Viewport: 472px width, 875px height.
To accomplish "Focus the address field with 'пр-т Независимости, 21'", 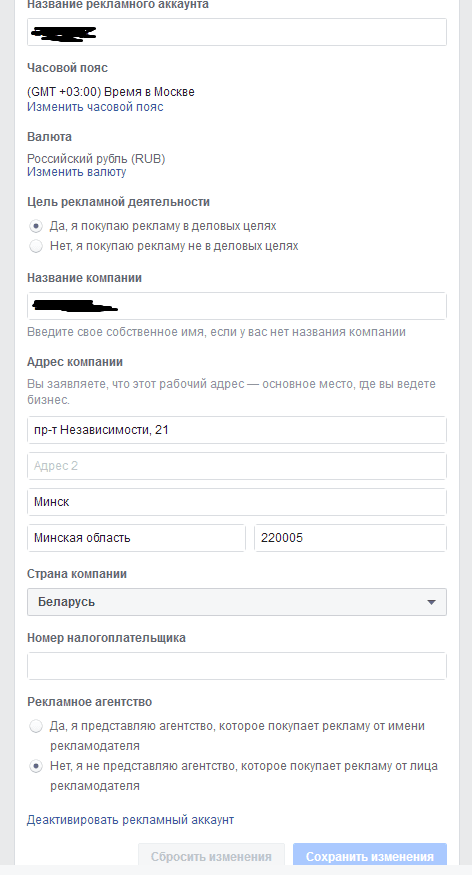I will tap(237, 430).
